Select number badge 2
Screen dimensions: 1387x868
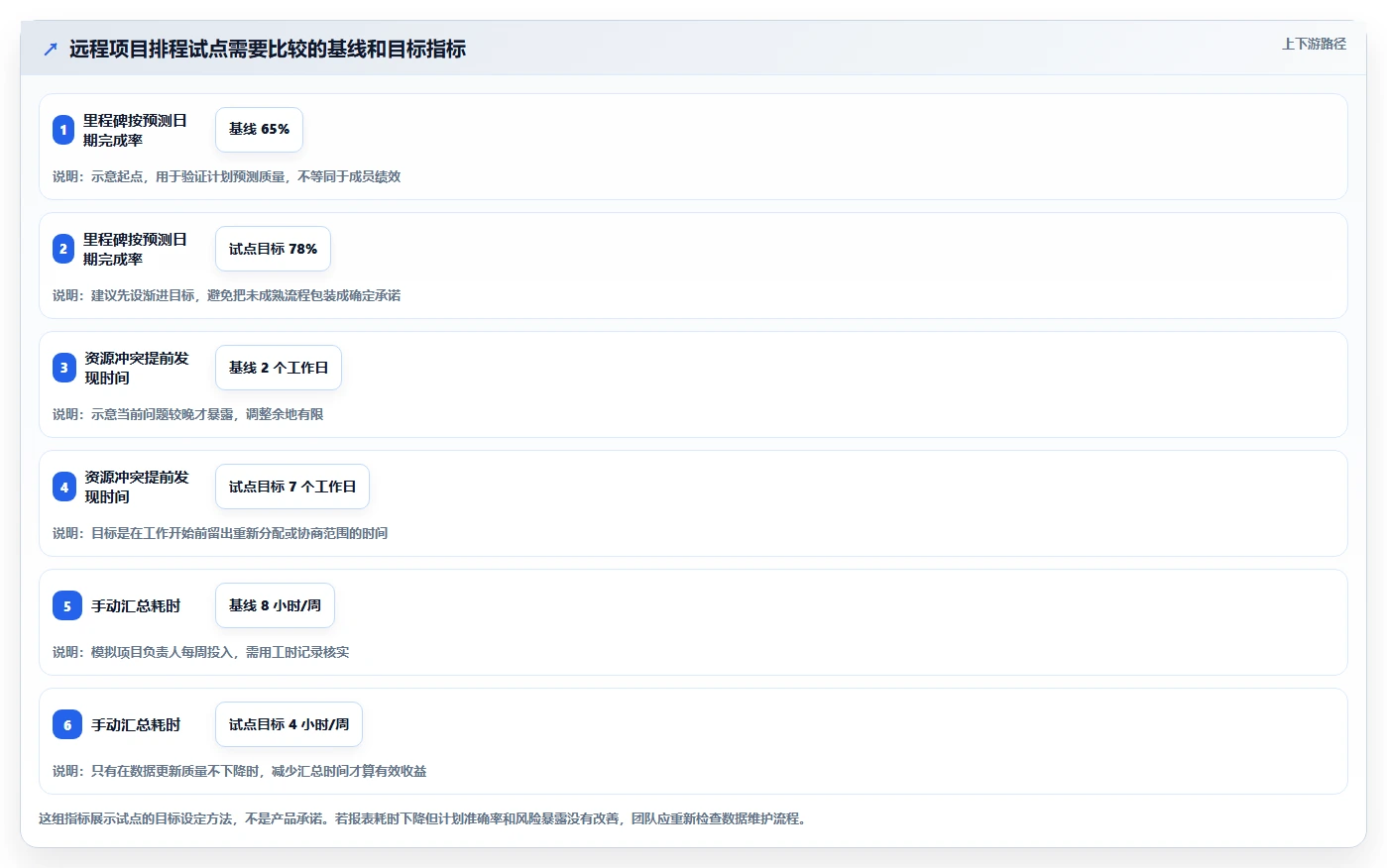[63, 249]
